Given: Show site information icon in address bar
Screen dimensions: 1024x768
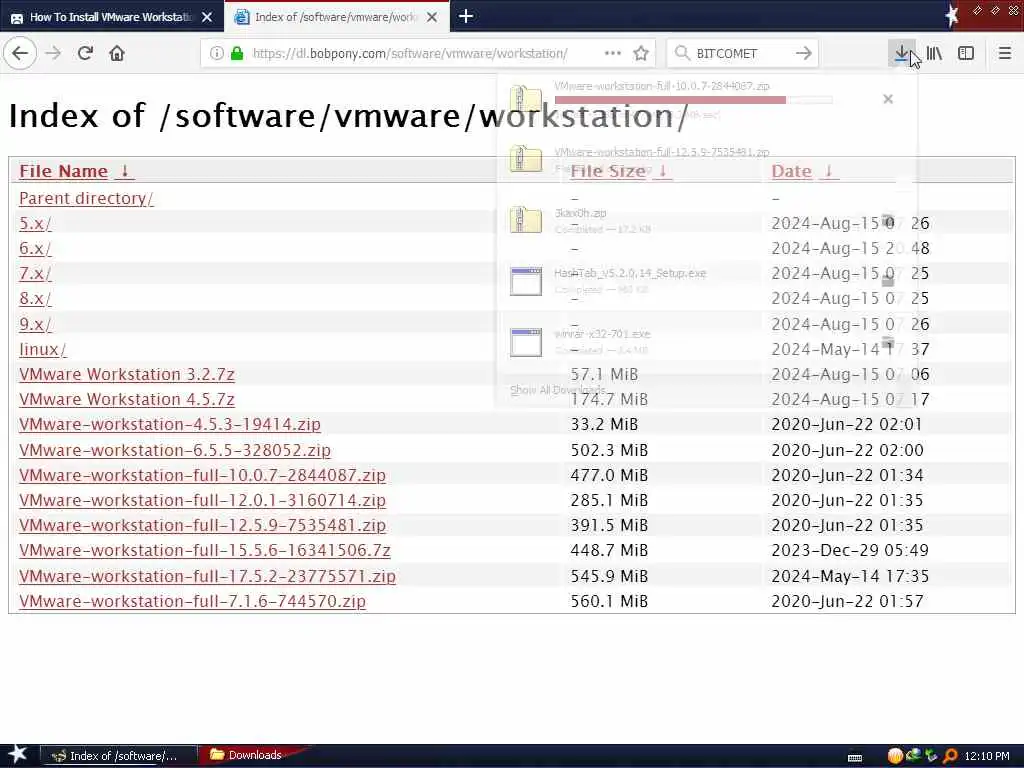Looking at the screenshot, I should (216, 54).
